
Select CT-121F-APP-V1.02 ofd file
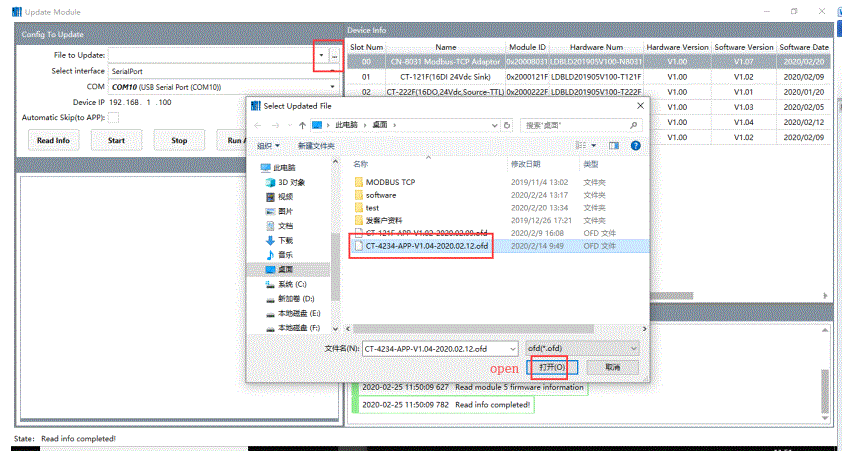pyautogui.click(x=421, y=233)
